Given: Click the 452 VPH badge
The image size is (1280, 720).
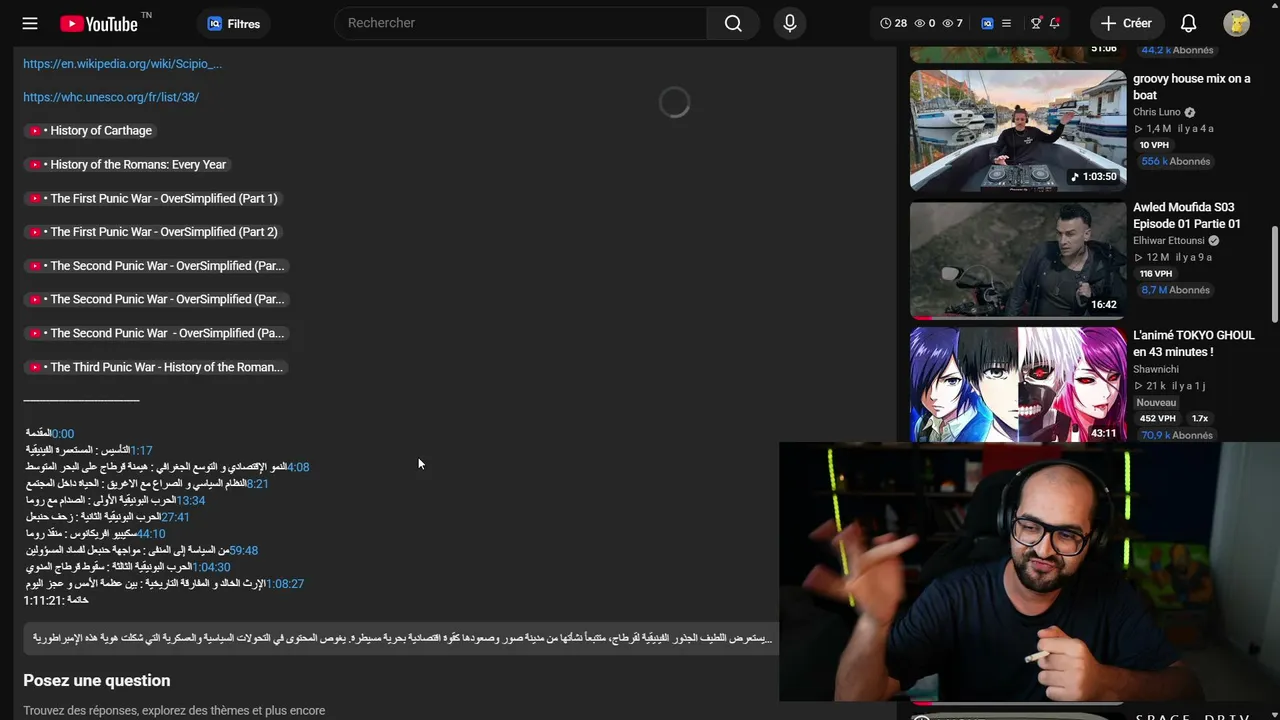Looking at the screenshot, I should coord(1158,419).
